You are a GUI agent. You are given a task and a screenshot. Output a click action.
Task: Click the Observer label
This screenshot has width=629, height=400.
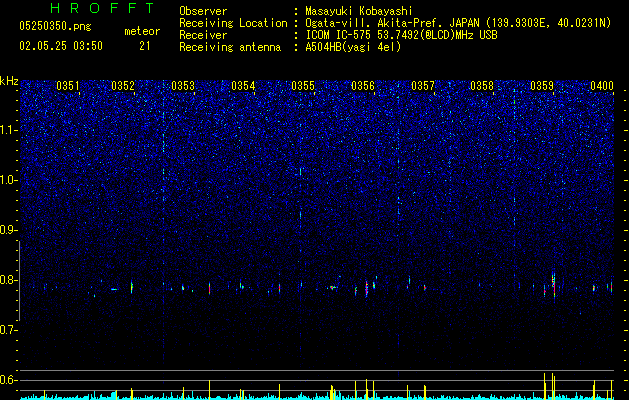tap(203, 11)
